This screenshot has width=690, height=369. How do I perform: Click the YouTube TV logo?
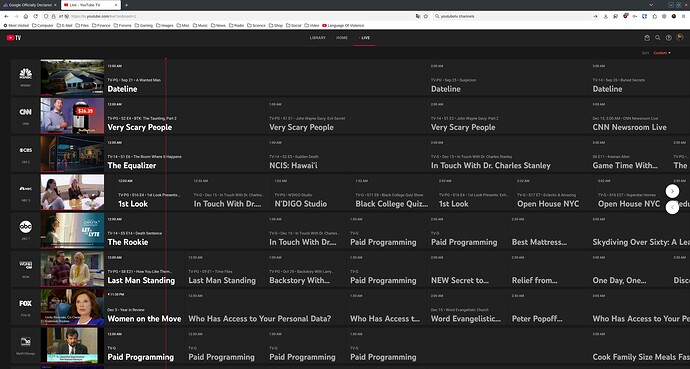14,38
